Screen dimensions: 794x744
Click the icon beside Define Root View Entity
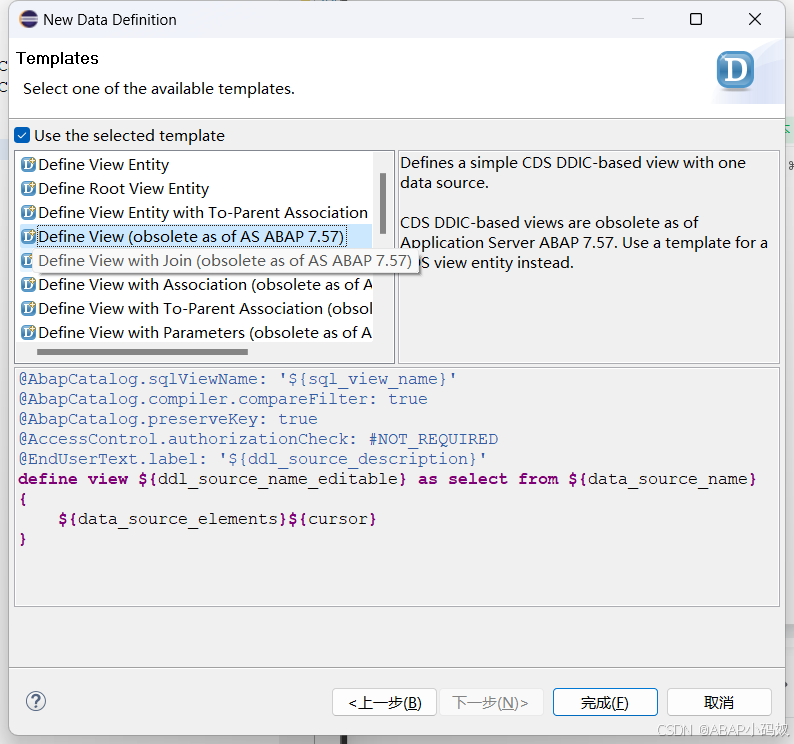[28, 188]
